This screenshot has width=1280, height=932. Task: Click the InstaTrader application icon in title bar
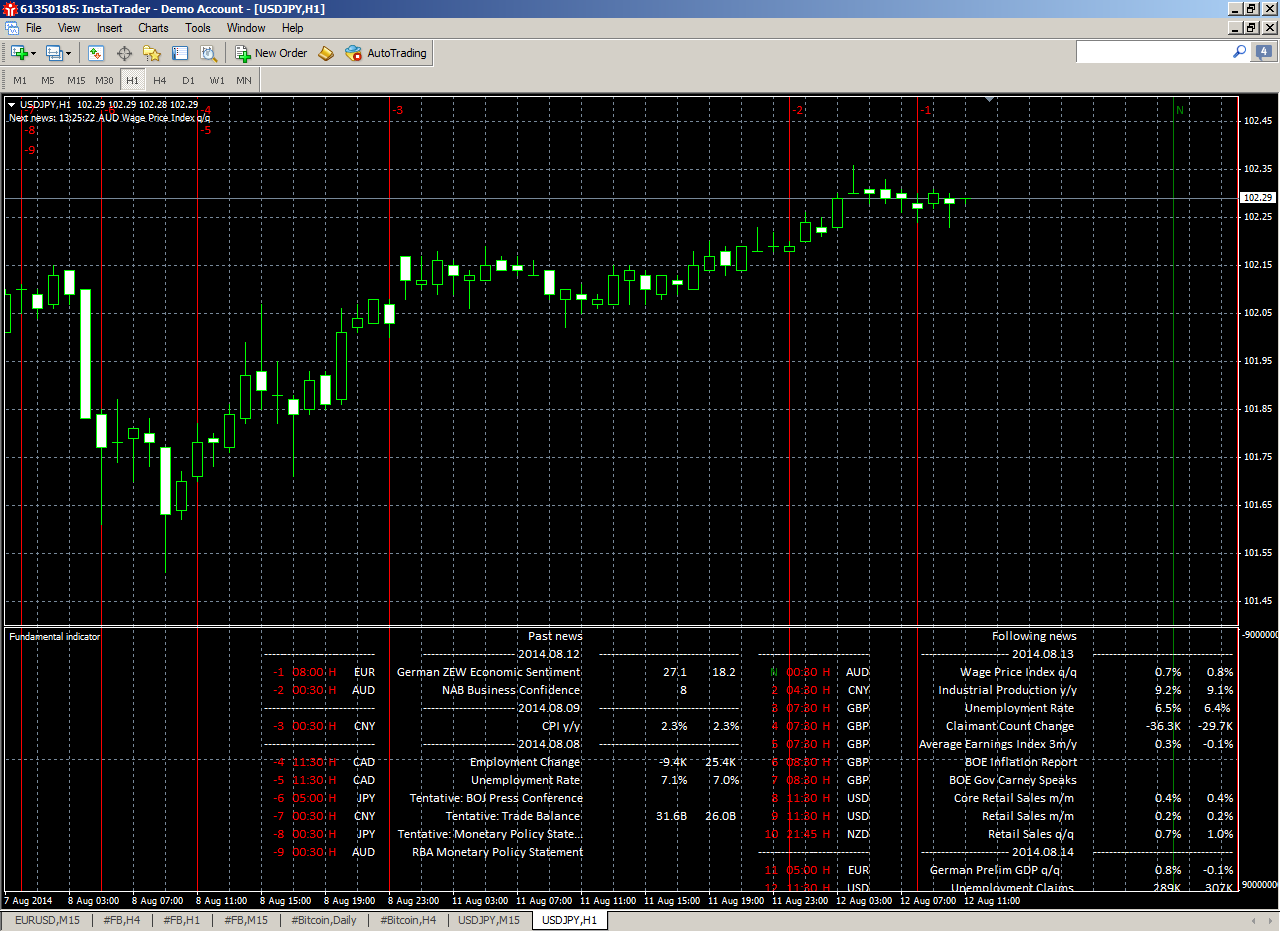10,9
